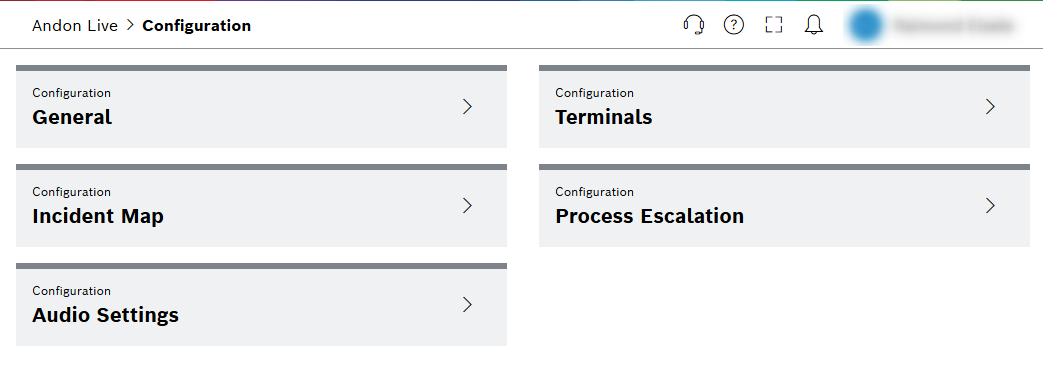Select the Configuration breadcrumb title
Image resolution: width=1043 pixels, height=368 pixels.
click(197, 26)
